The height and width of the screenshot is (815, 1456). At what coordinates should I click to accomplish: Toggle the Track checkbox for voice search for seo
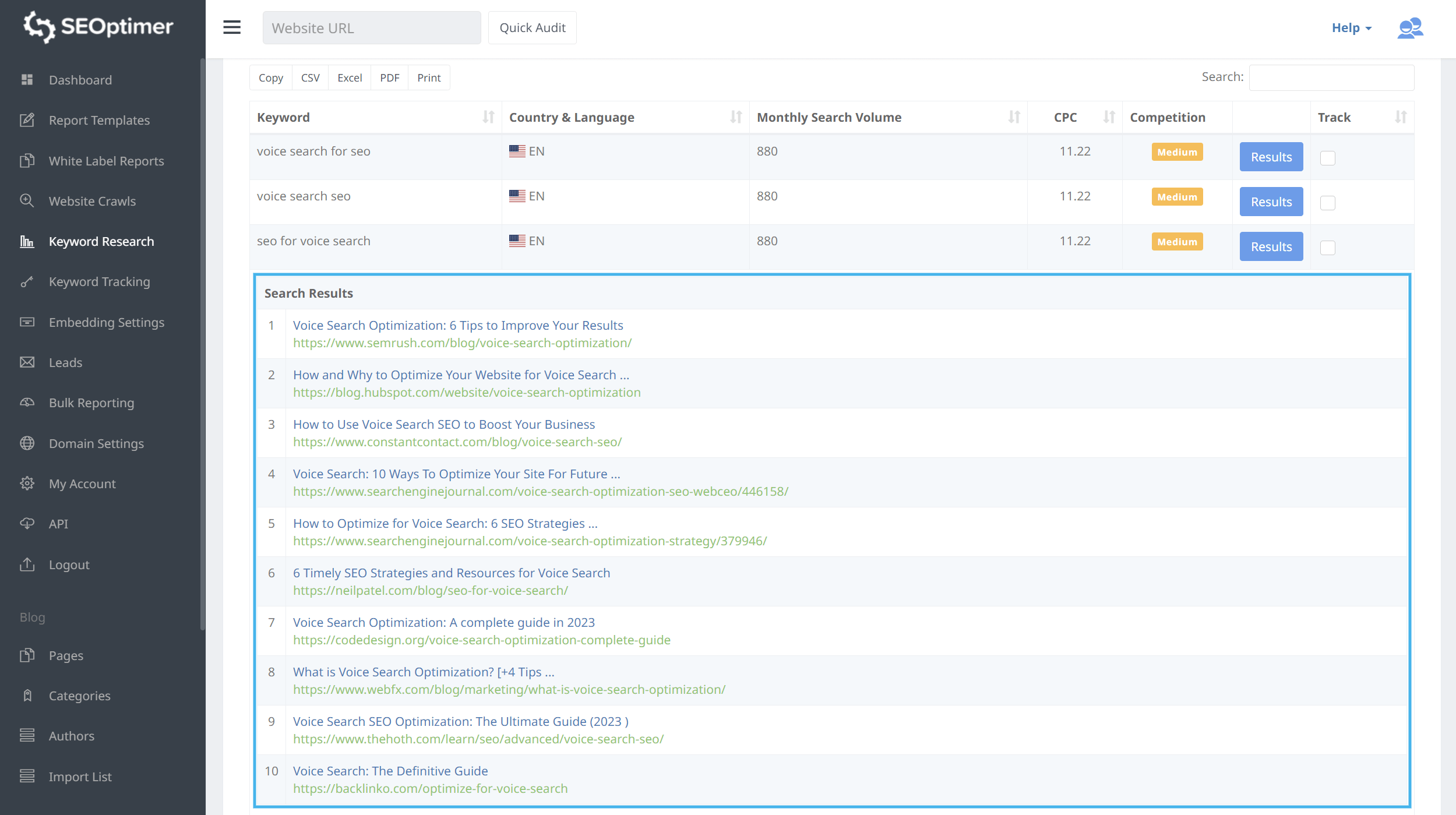tap(1328, 157)
